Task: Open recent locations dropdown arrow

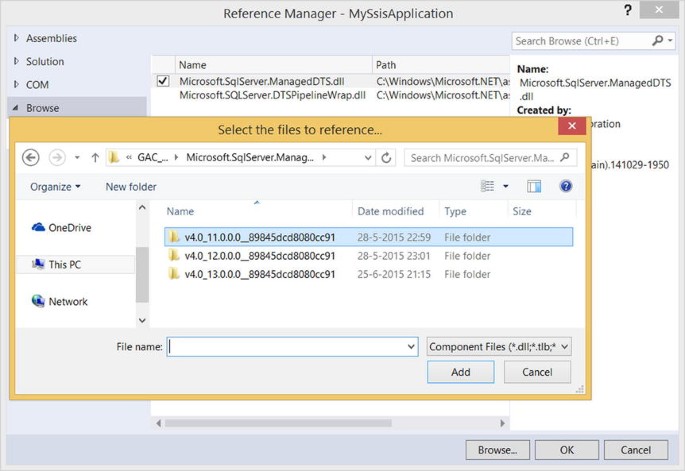Action: (77, 158)
